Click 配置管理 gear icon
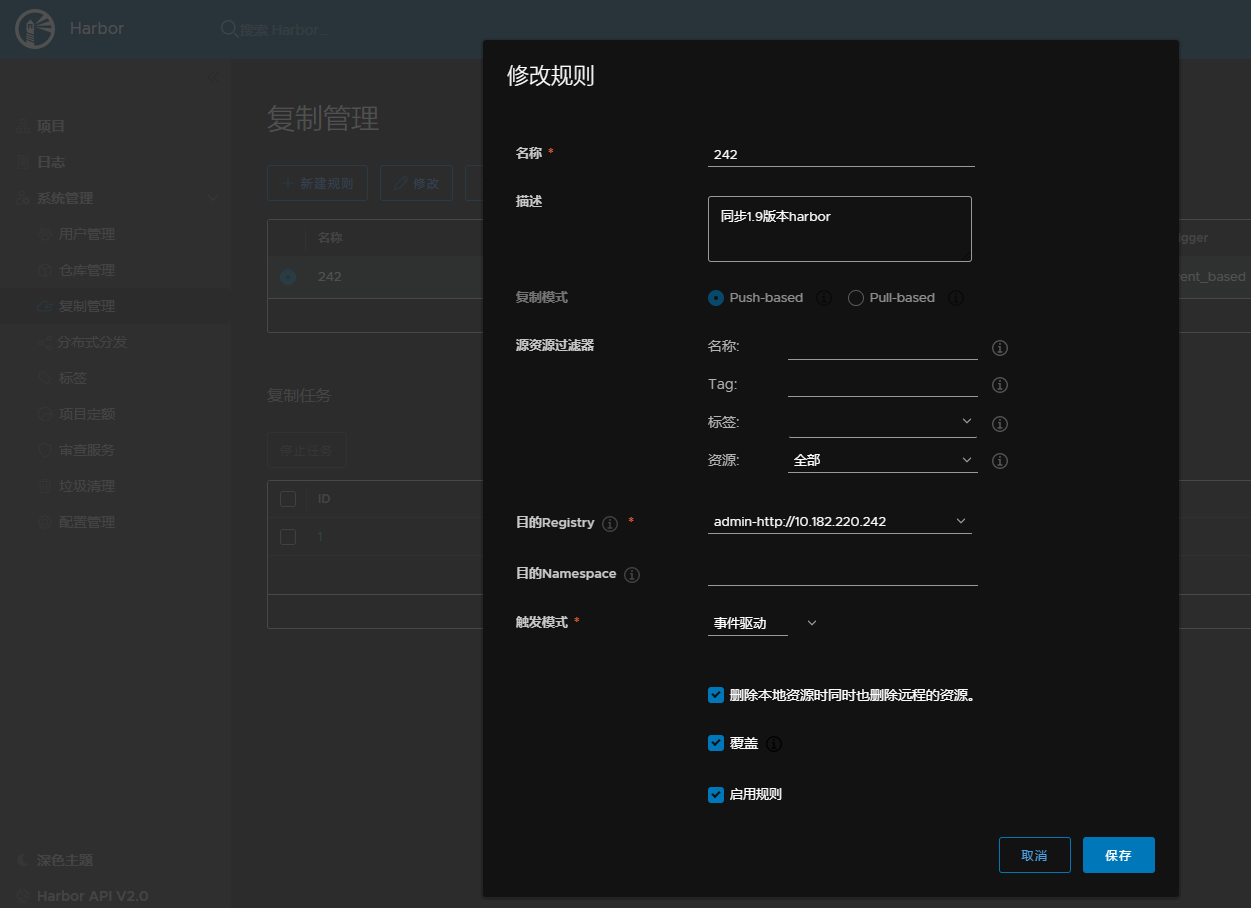Screen dimensions: 1251x908 point(44,522)
